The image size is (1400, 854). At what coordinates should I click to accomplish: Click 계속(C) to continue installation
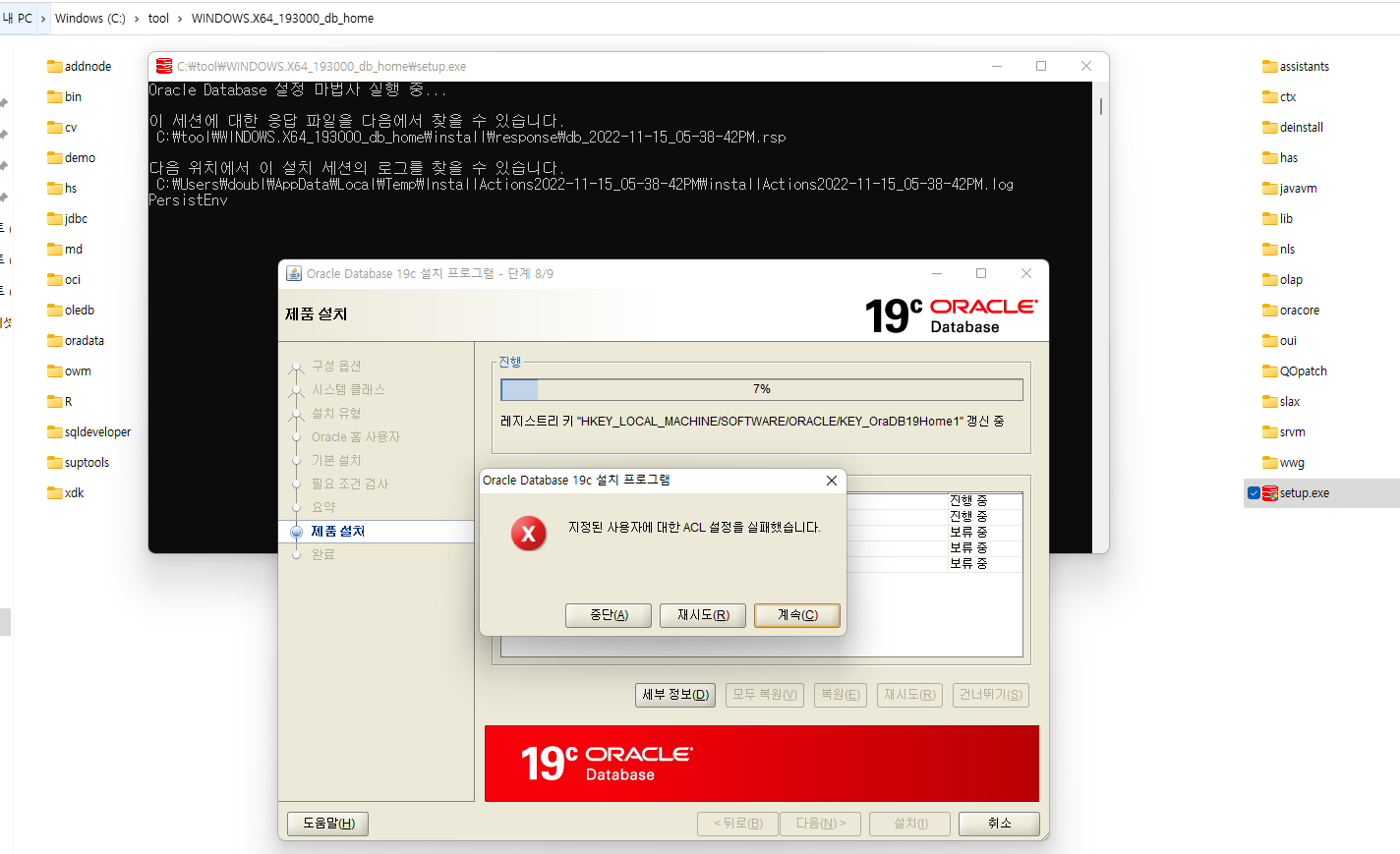tap(797, 615)
